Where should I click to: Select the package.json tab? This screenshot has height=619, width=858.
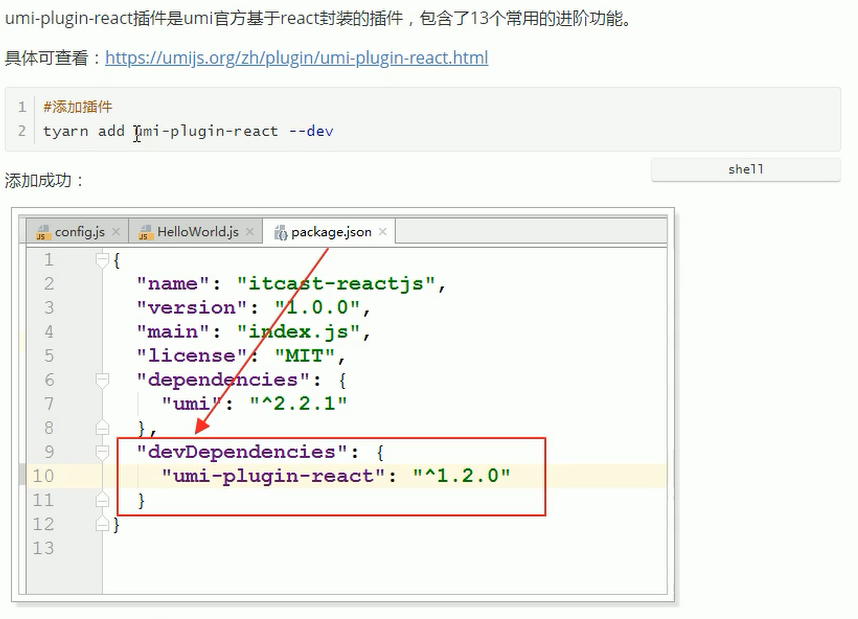coord(331,232)
